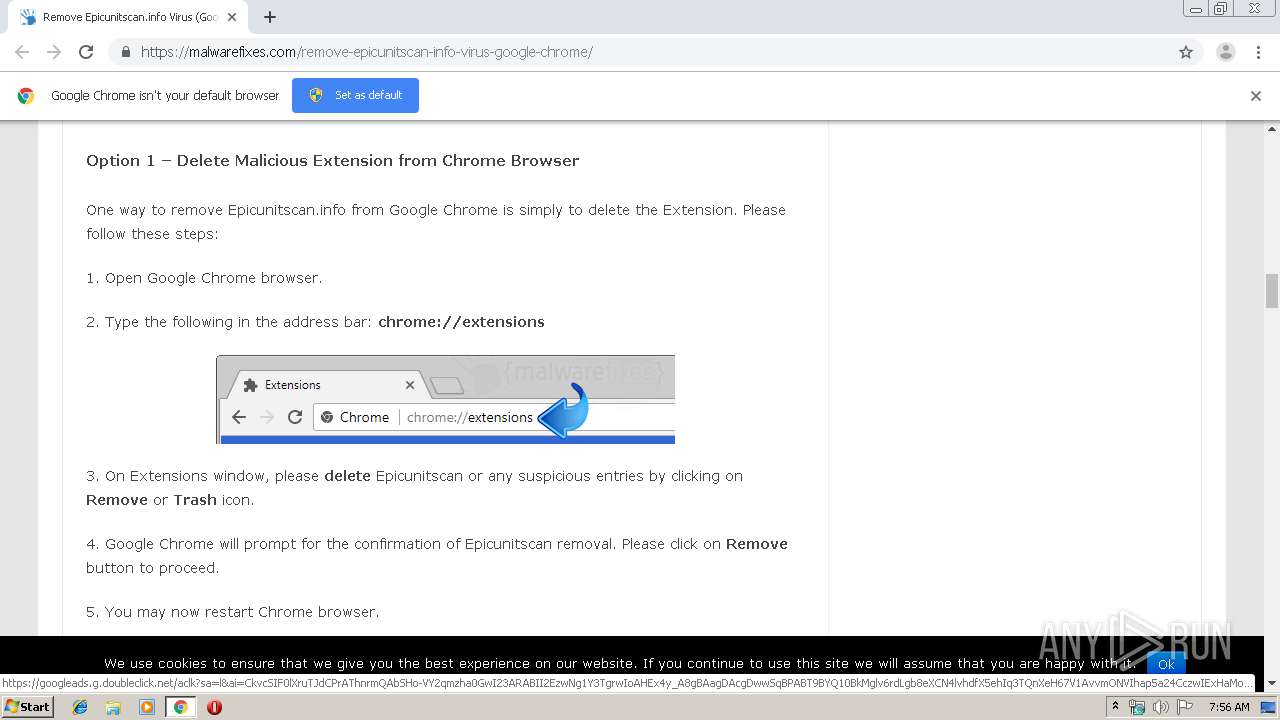
Task: Click Show desktop button
Action: (1268, 707)
